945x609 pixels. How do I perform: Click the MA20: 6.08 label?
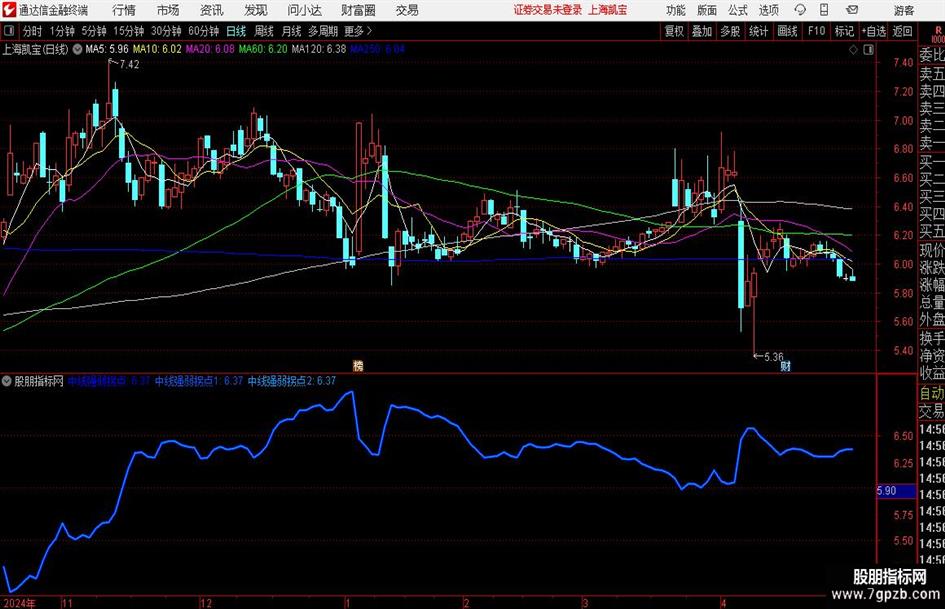coord(210,49)
